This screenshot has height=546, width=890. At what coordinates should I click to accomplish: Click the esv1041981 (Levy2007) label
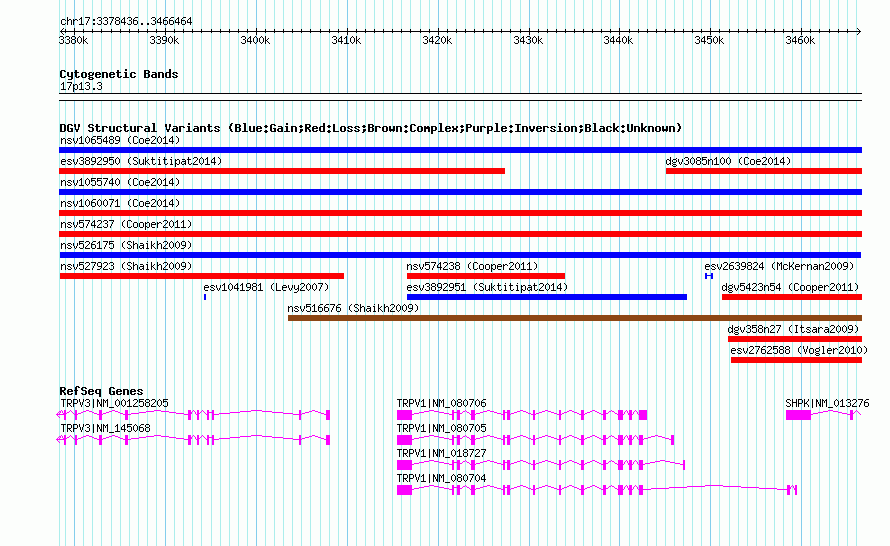tap(266, 287)
